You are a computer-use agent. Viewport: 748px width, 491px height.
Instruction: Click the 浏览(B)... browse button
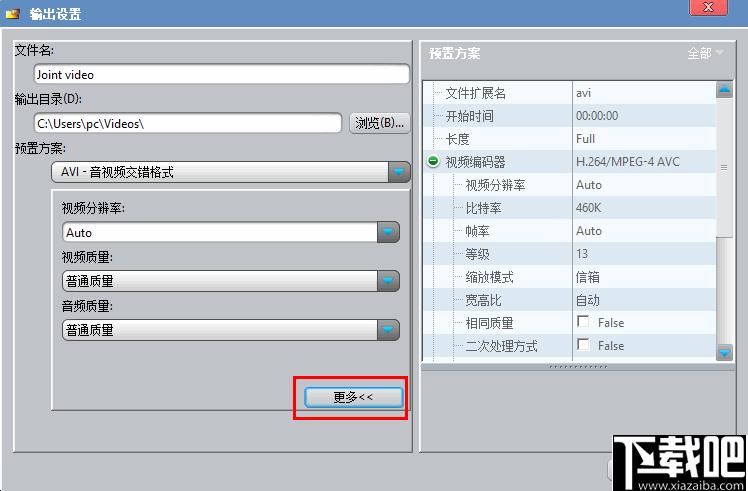(x=380, y=123)
